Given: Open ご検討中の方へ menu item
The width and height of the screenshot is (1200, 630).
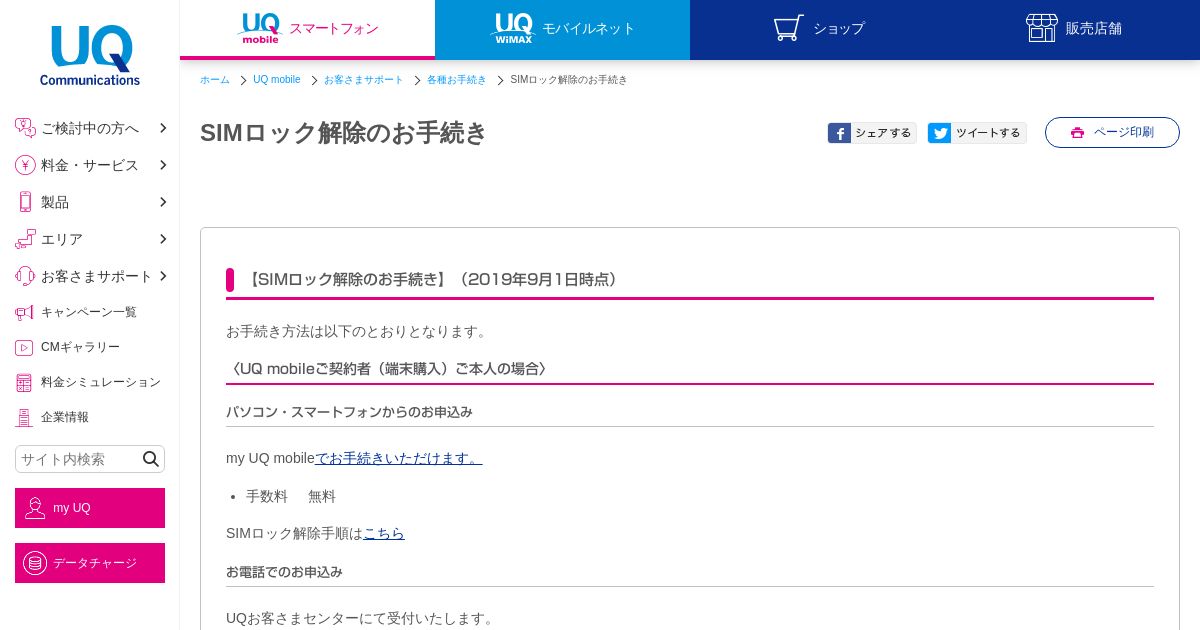Looking at the screenshot, I should pos(90,128).
